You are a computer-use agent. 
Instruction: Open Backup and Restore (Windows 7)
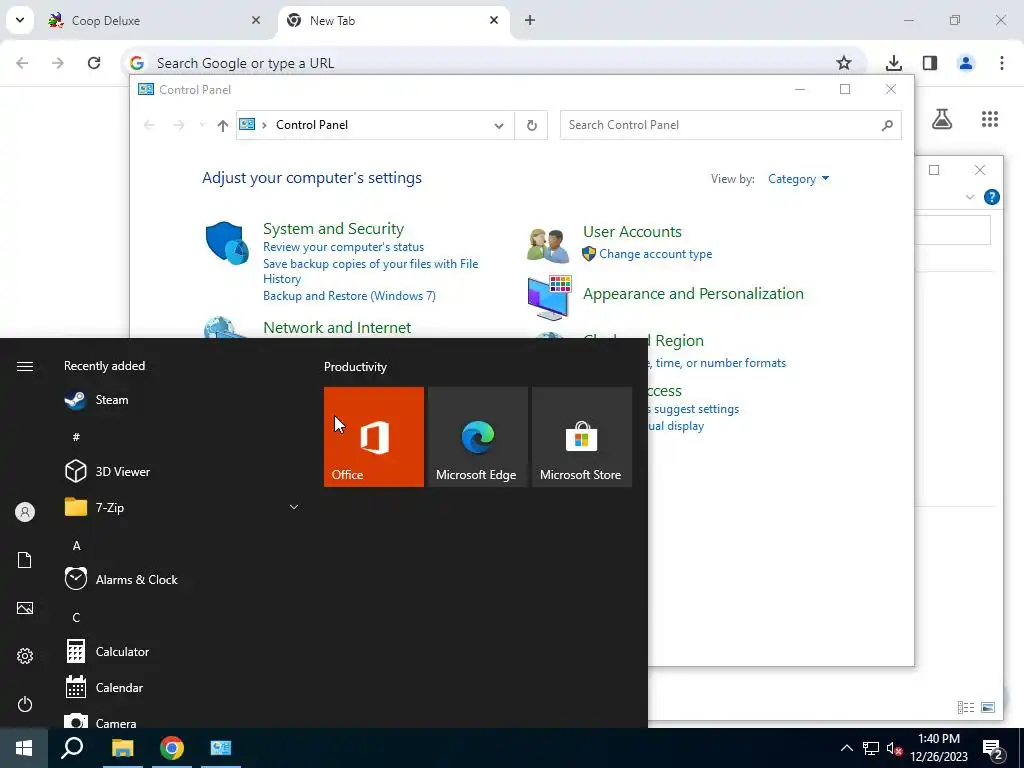tap(349, 296)
